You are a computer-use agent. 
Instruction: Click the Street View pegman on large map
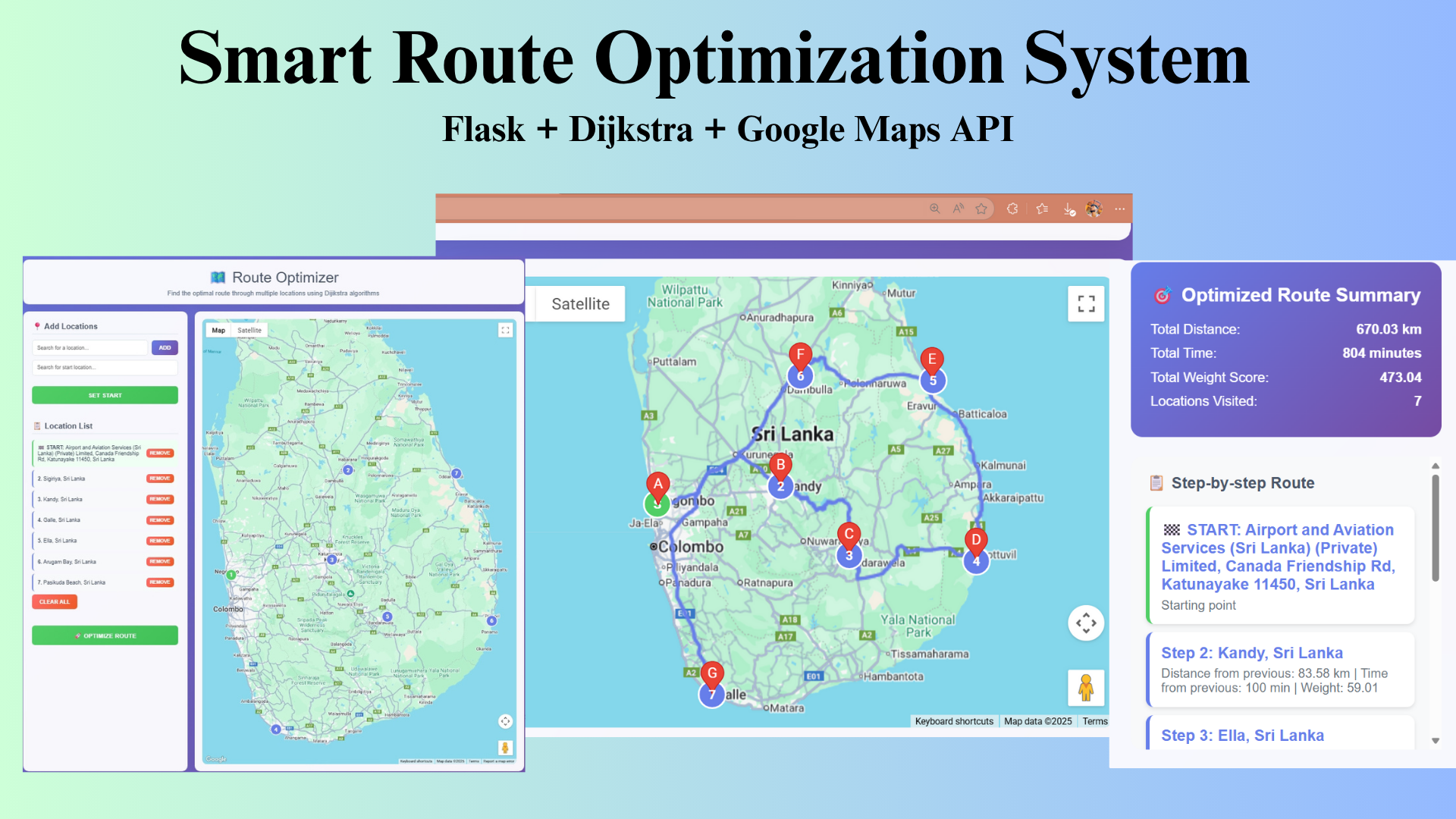[x=1086, y=688]
